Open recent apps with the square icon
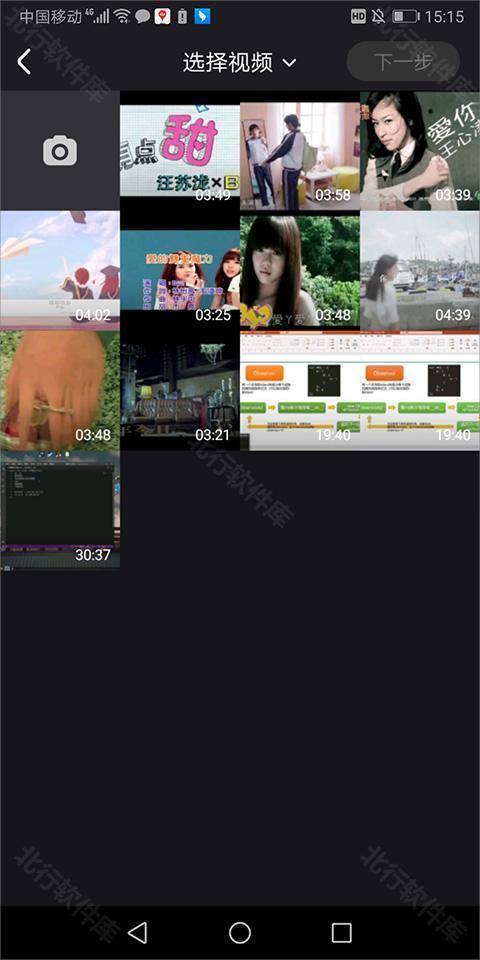This screenshot has height=960, width=480. click(342, 932)
